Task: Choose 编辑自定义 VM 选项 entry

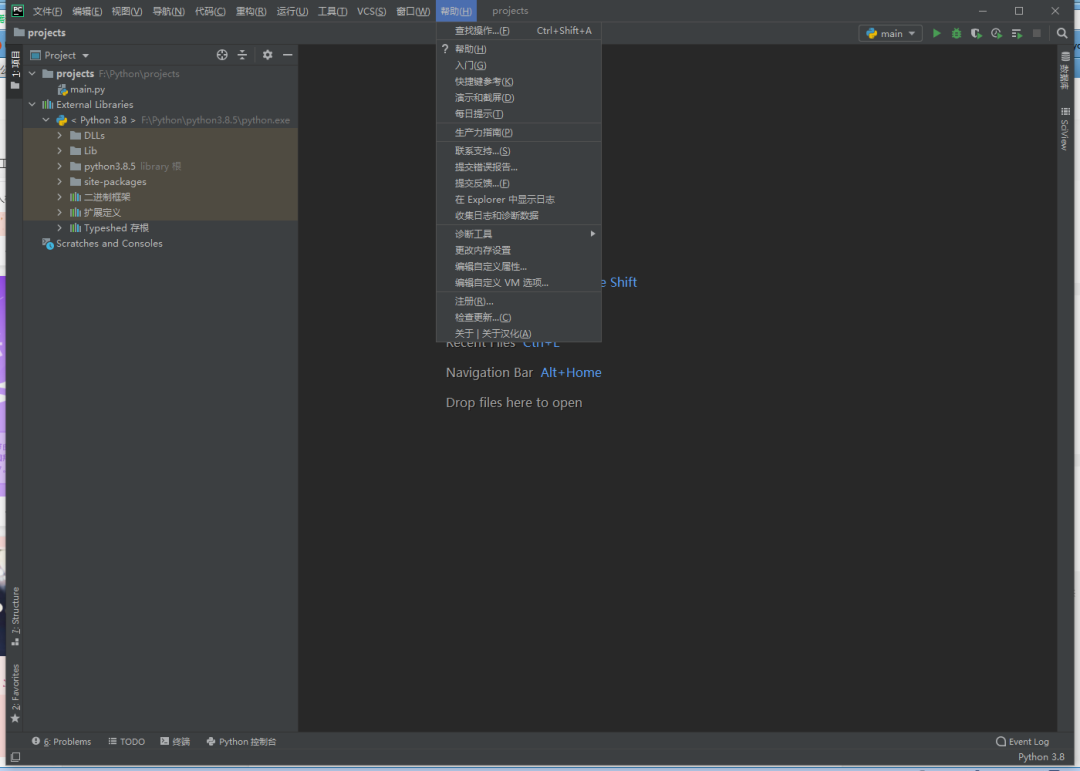Action: pos(519,282)
